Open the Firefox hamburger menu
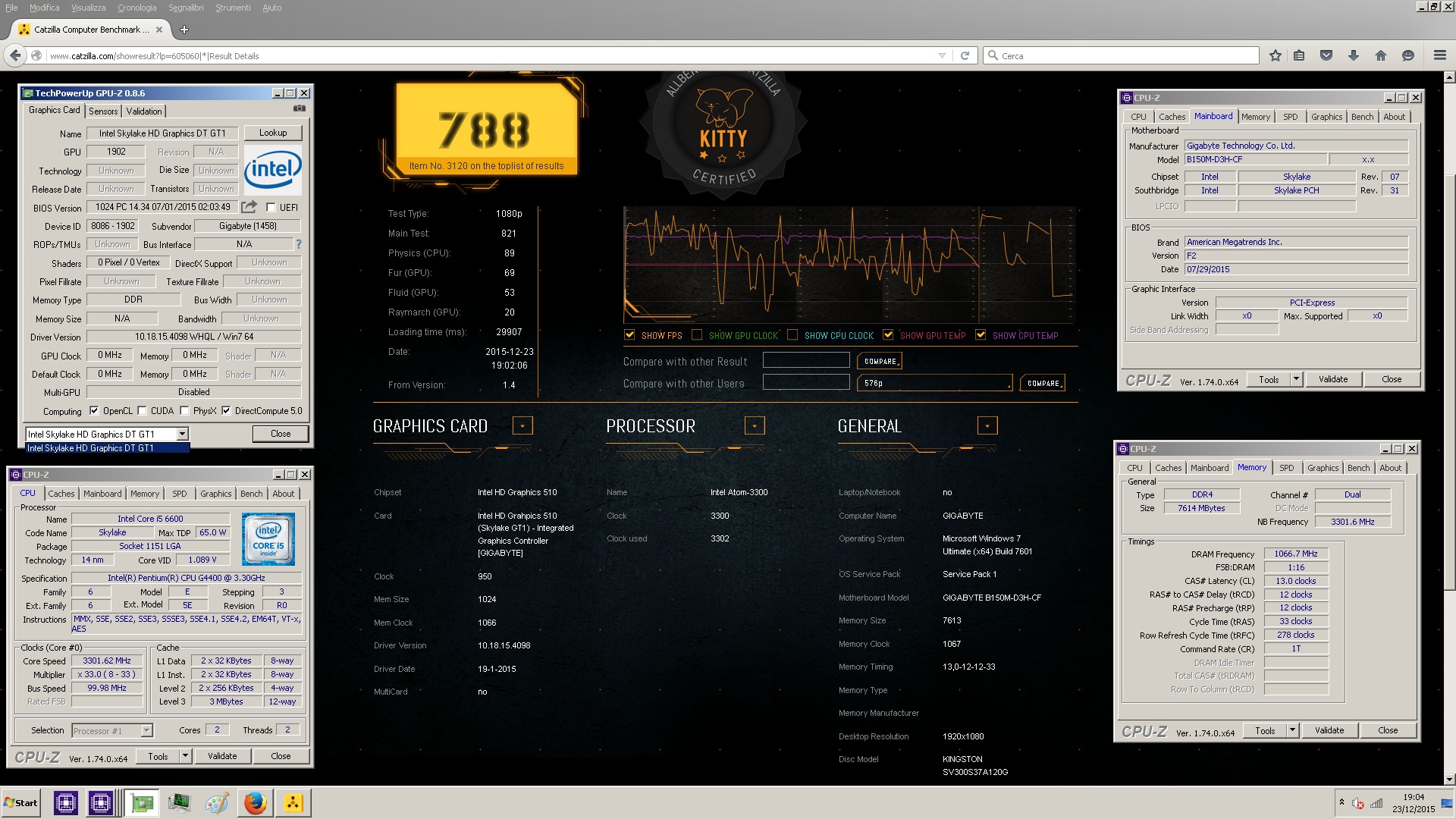Image resolution: width=1456 pixels, height=819 pixels. click(x=1440, y=55)
